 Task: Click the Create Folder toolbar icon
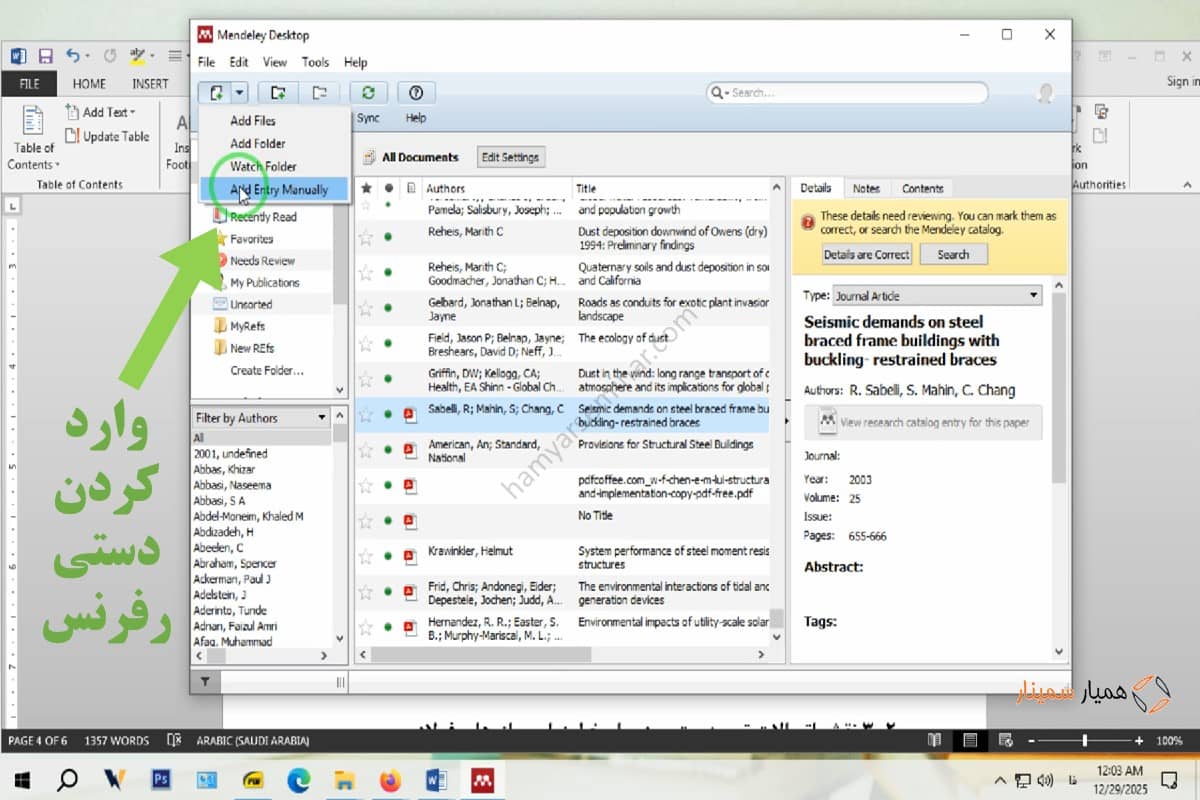(278, 92)
